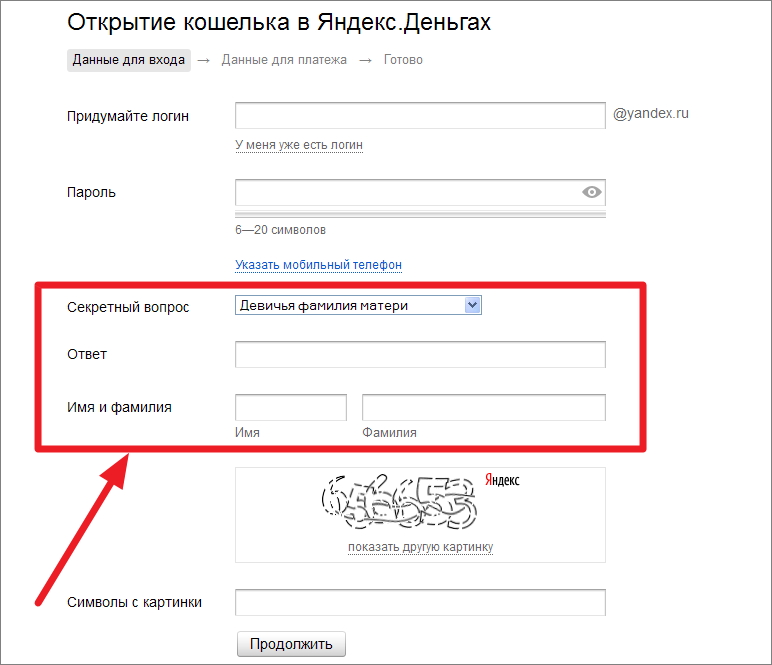This screenshot has height=665, width=772.
Task: Click the '@yandex.ru' domain text
Action: coord(650,114)
